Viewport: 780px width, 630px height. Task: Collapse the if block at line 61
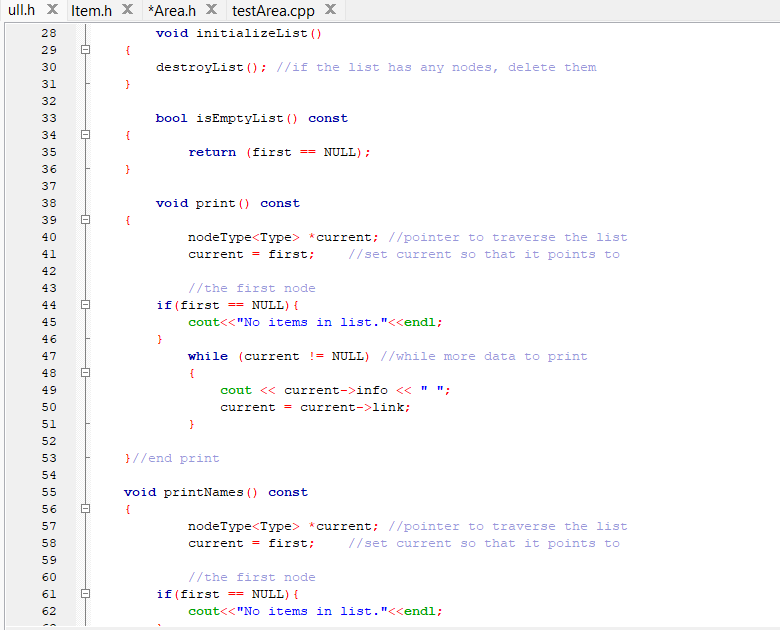(86, 594)
